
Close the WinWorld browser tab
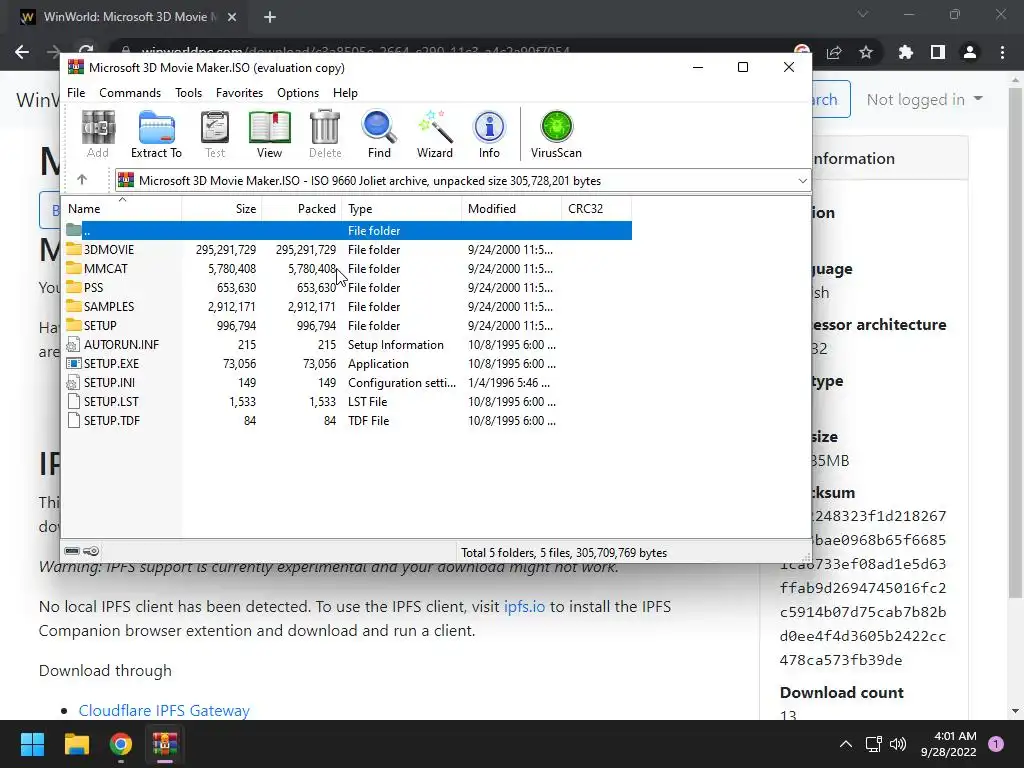click(232, 17)
